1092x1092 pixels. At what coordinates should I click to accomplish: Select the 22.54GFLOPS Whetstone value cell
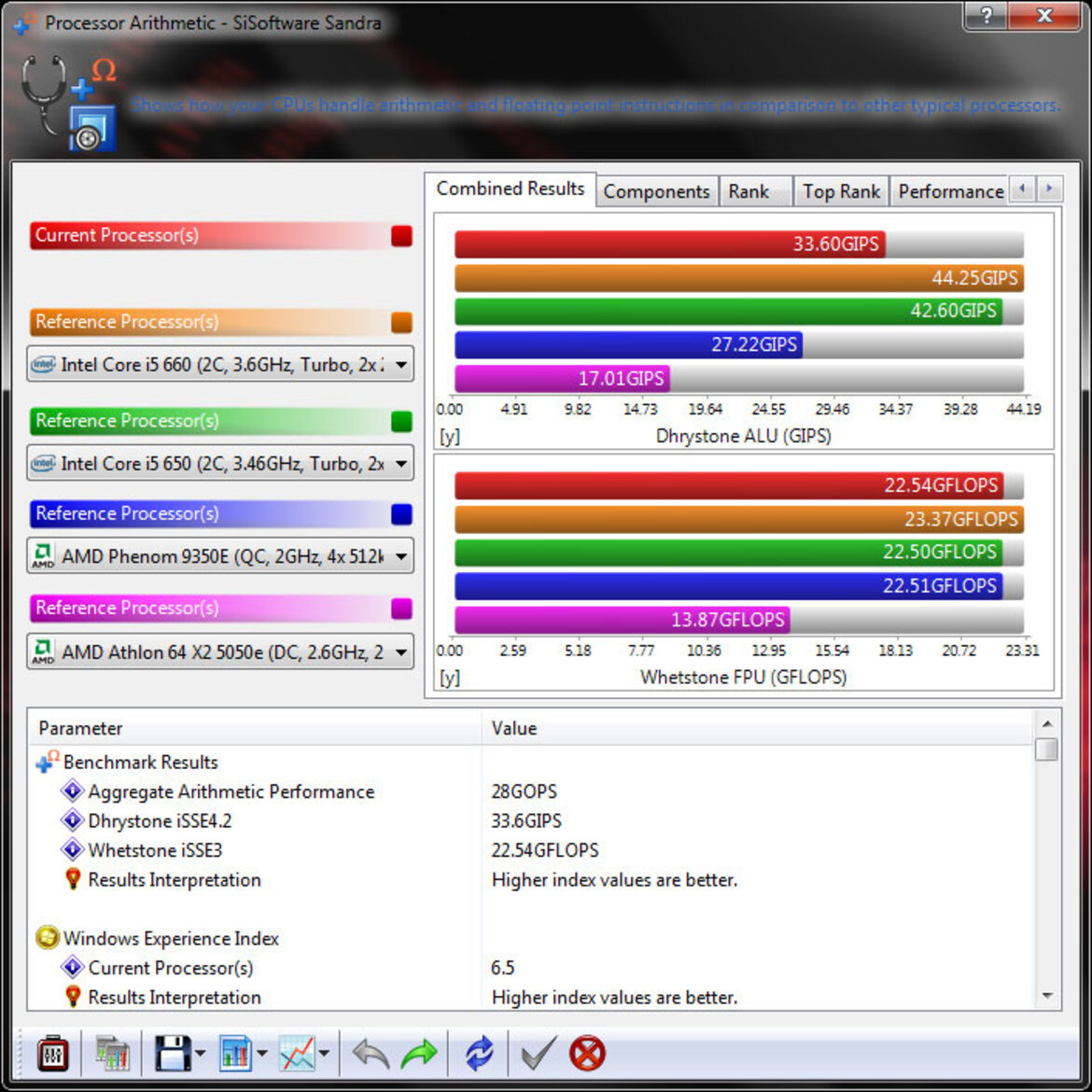point(545,849)
